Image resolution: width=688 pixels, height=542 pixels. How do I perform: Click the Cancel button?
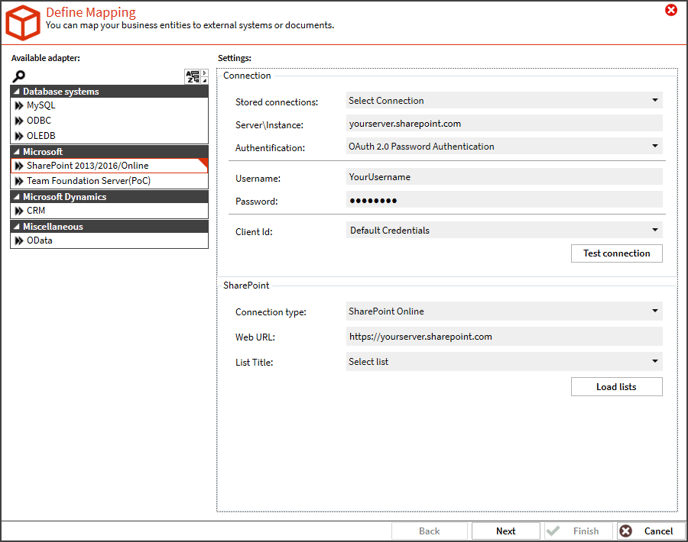coord(651,531)
